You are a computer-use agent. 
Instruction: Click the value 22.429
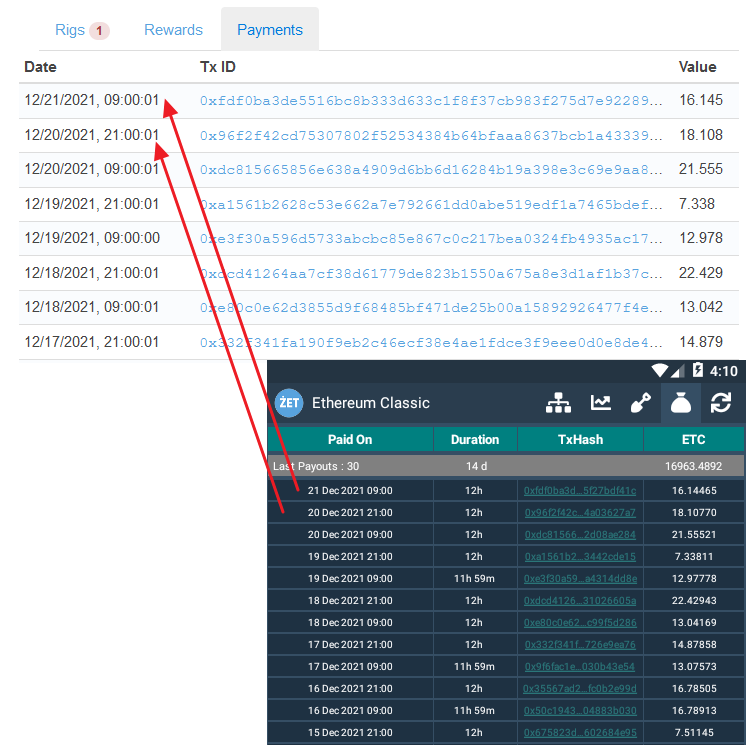(701, 273)
